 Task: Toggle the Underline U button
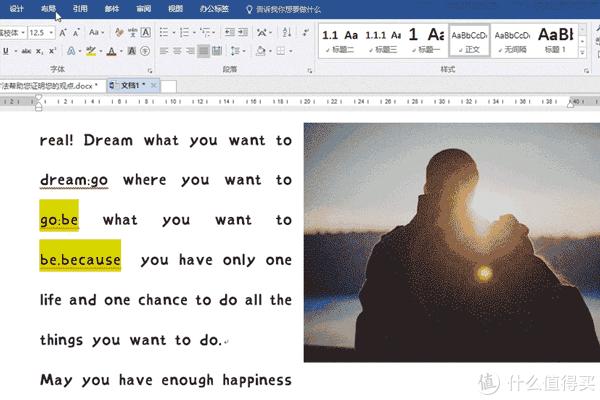click(6, 51)
